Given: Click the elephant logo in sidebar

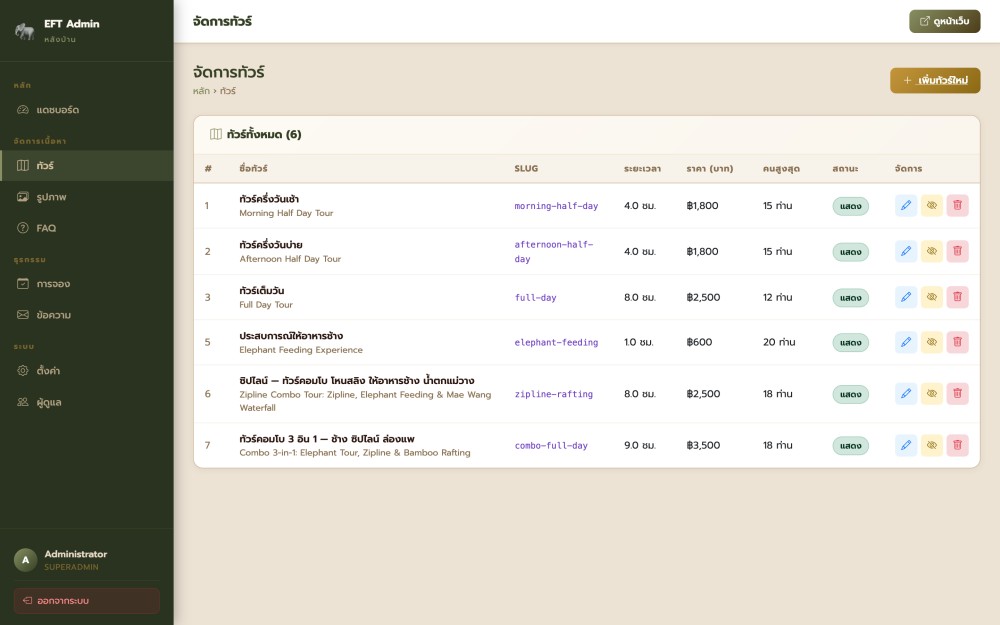Looking at the screenshot, I should [x=25, y=31].
